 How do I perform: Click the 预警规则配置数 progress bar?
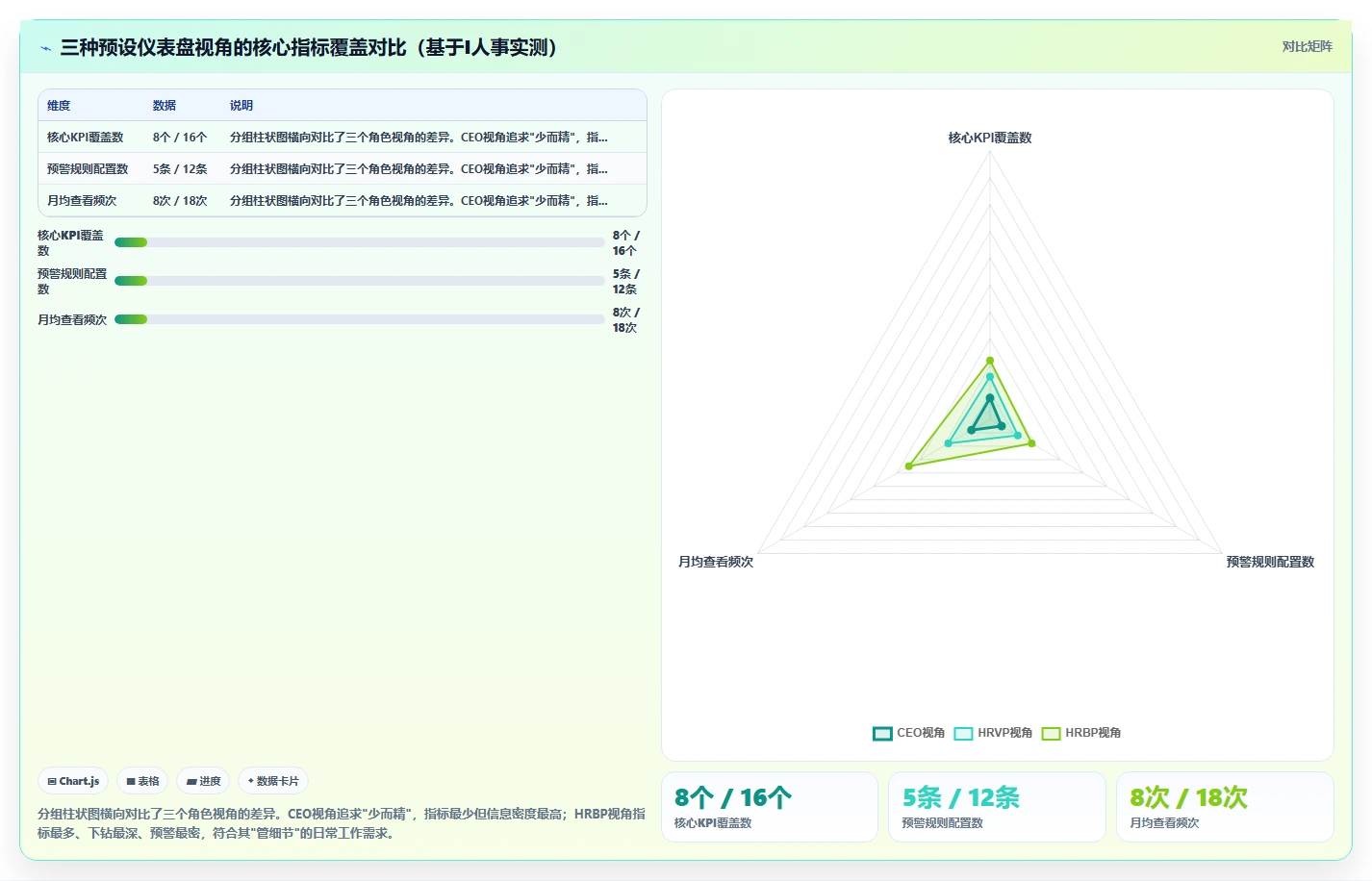(x=360, y=281)
